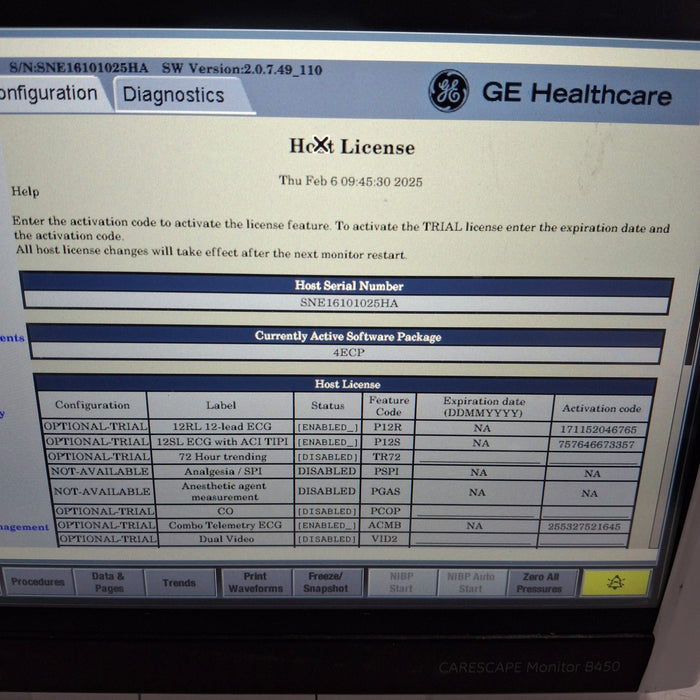Image resolution: width=700 pixels, height=700 pixels.
Task: Click feature code ACMB
Action: click(384, 525)
